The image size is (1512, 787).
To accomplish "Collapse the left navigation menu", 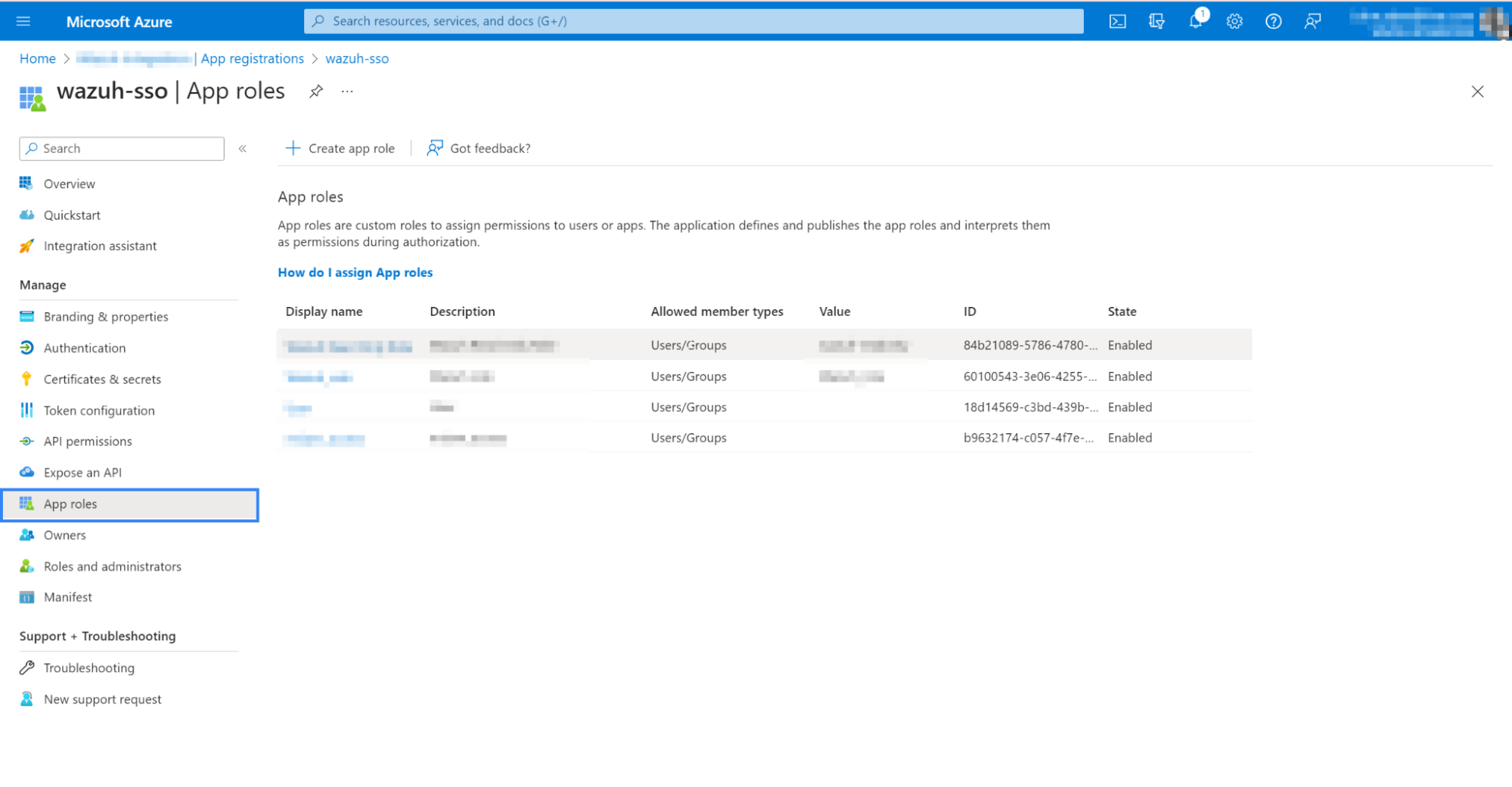I will pos(243,148).
